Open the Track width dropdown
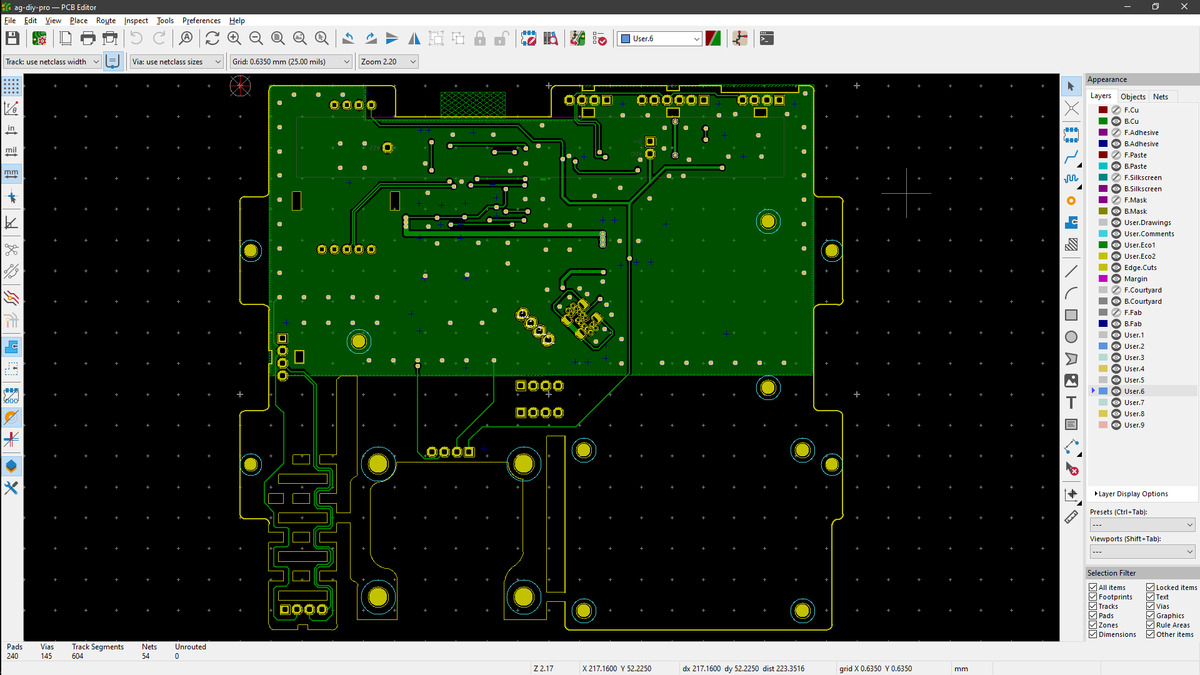Viewport: 1200px width, 675px height. pyautogui.click(x=51, y=62)
